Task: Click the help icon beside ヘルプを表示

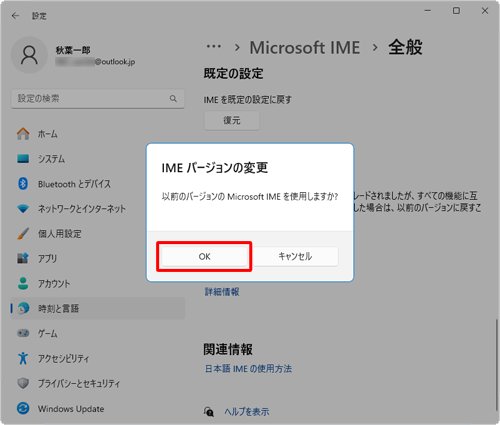Action: click(x=209, y=412)
